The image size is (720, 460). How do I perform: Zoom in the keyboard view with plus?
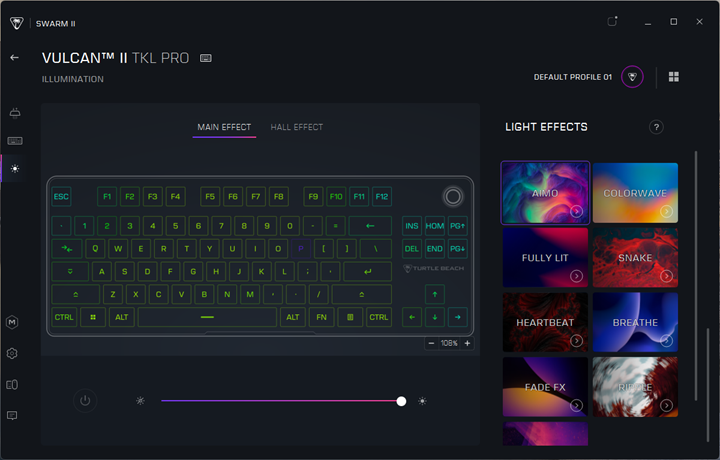pyautogui.click(x=467, y=343)
